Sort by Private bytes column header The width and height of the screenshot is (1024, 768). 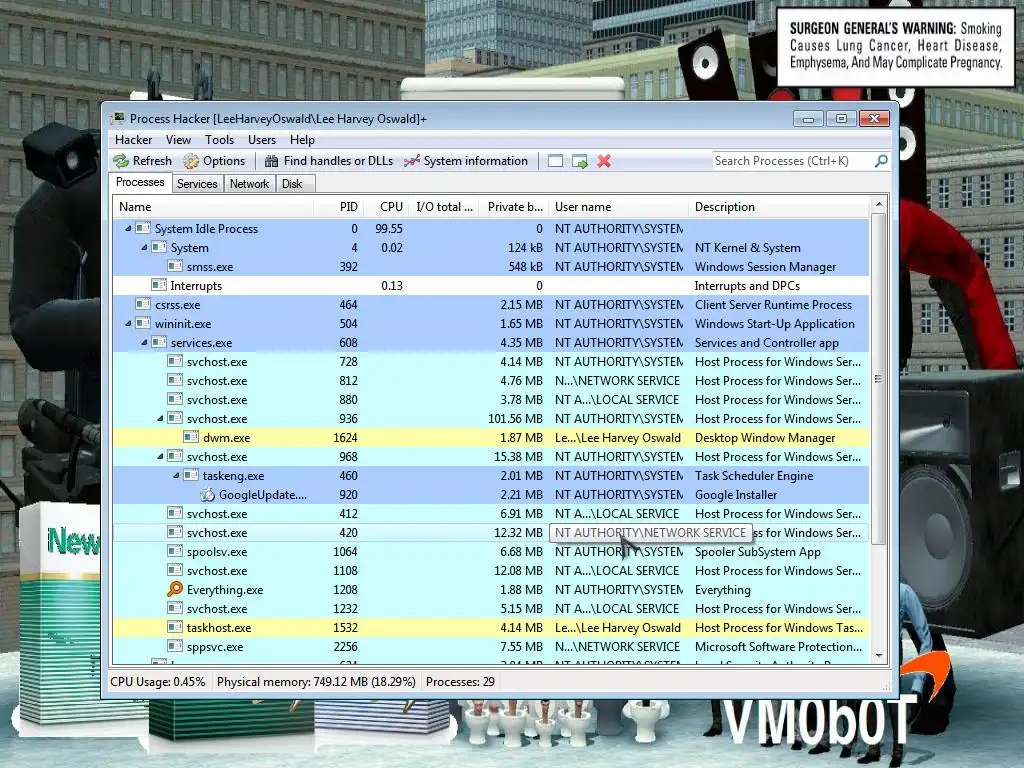[515, 206]
